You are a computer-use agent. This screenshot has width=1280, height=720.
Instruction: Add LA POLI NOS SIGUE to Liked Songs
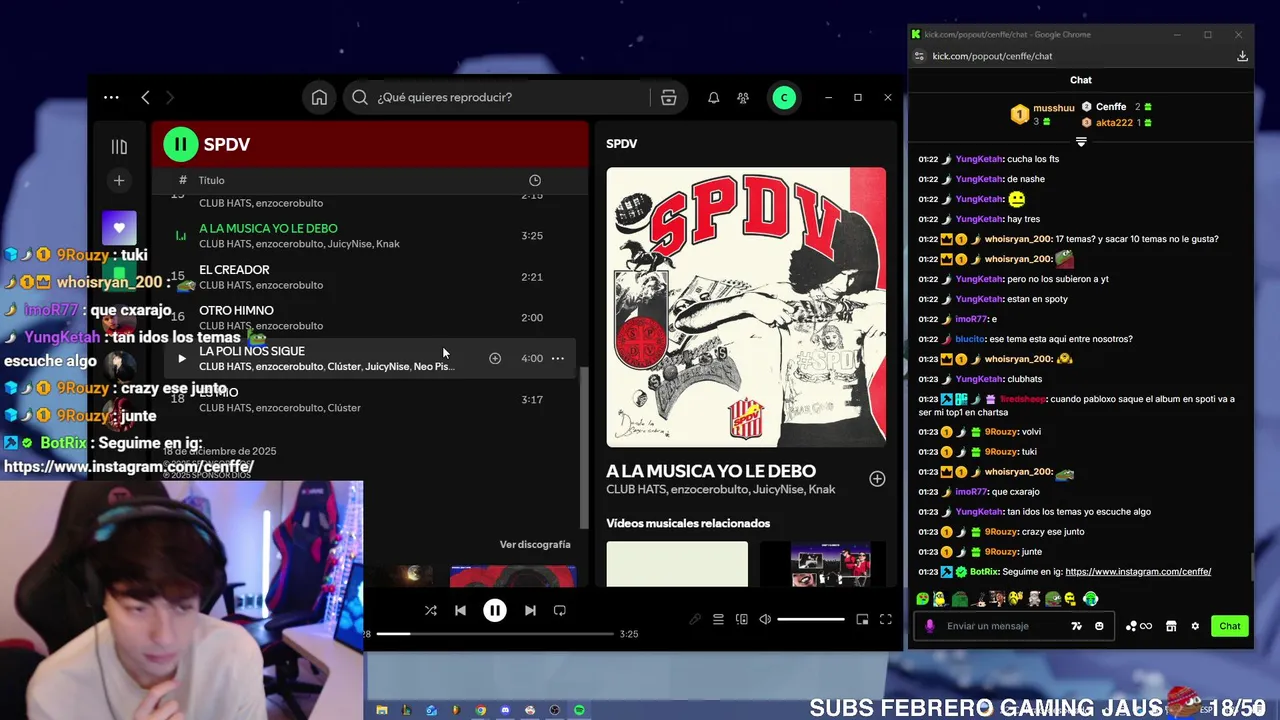(x=495, y=358)
